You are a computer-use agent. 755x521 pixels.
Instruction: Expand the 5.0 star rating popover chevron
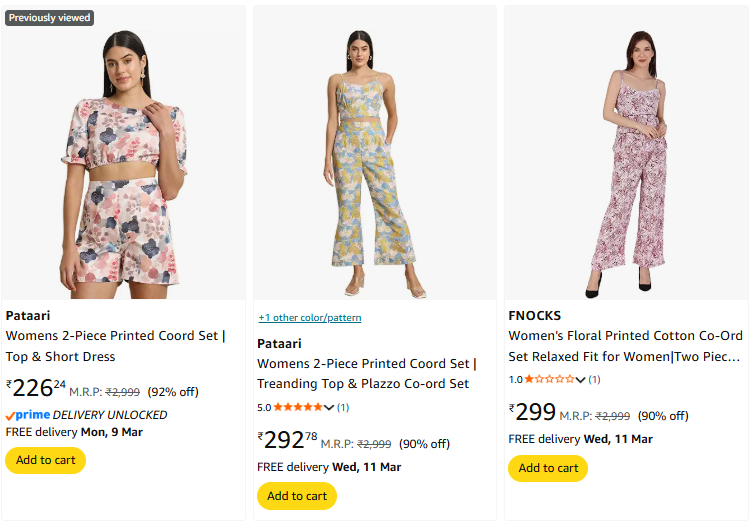pos(330,407)
